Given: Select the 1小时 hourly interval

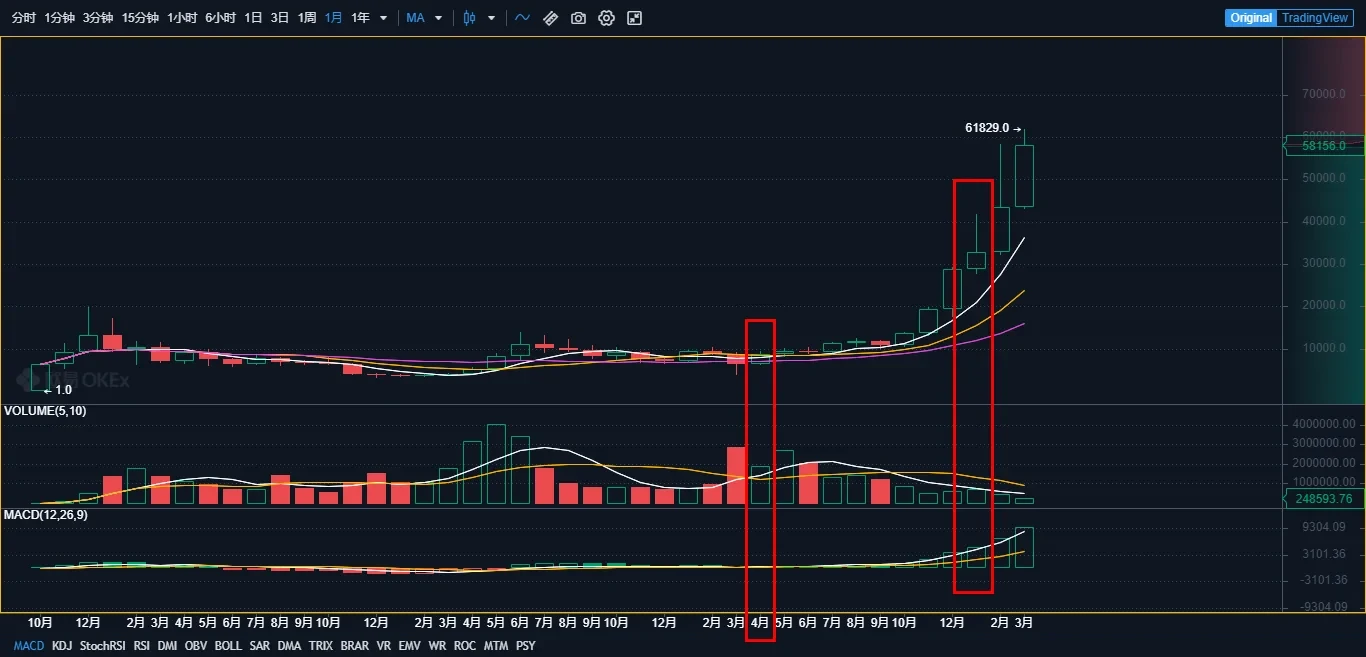Looking at the screenshot, I should [182, 18].
